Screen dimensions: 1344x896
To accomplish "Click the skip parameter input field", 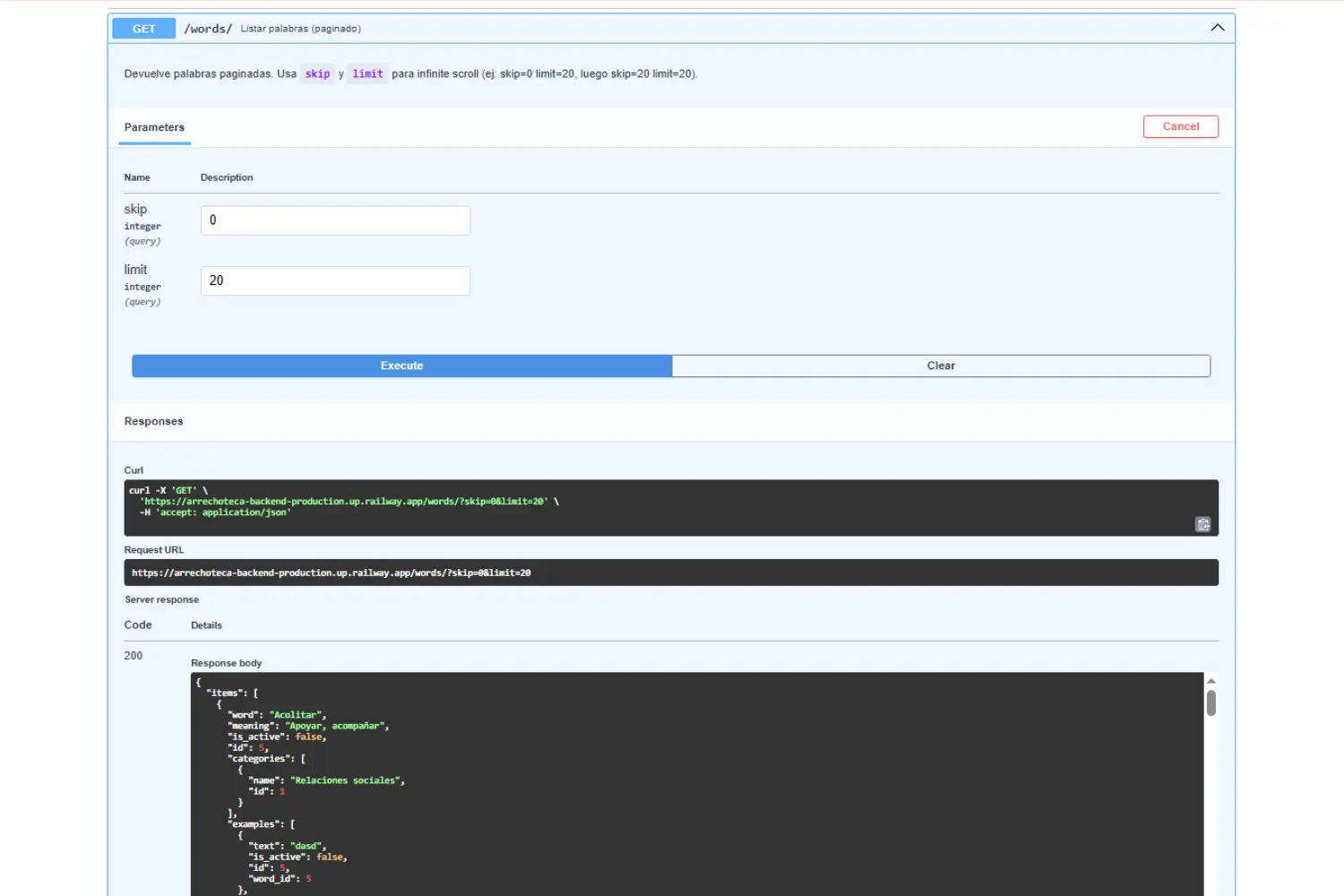I will [x=335, y=220].
